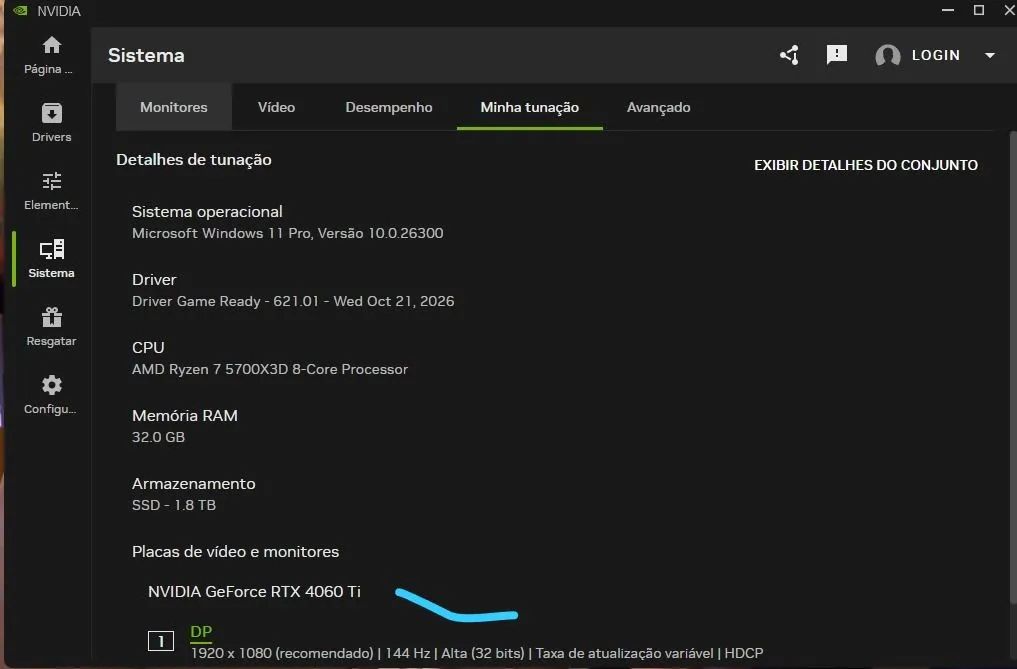Open the Drivers section in sidebar
The height and width of the screenshot is (669, 1017).
click(x=51, y=122)
